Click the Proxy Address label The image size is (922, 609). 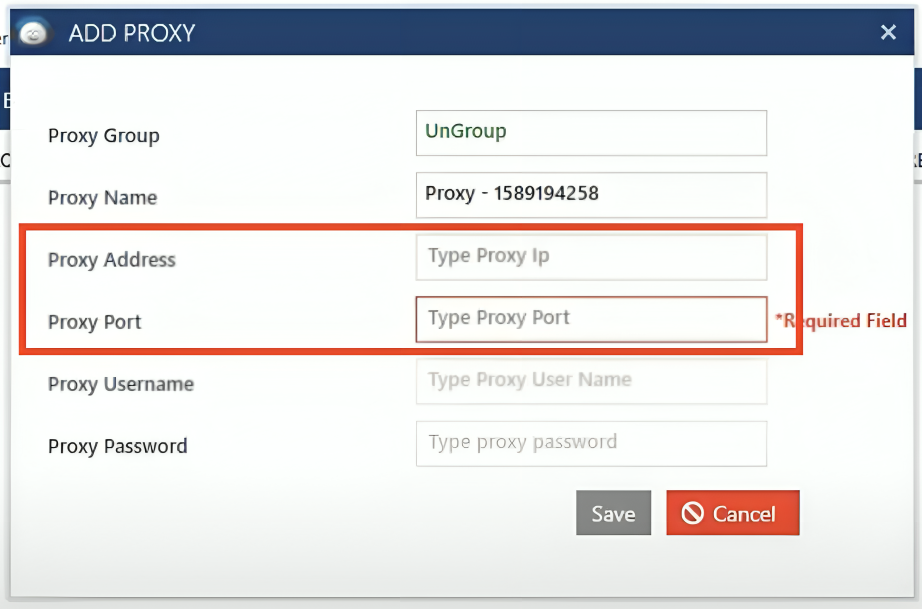coord(111,260)
